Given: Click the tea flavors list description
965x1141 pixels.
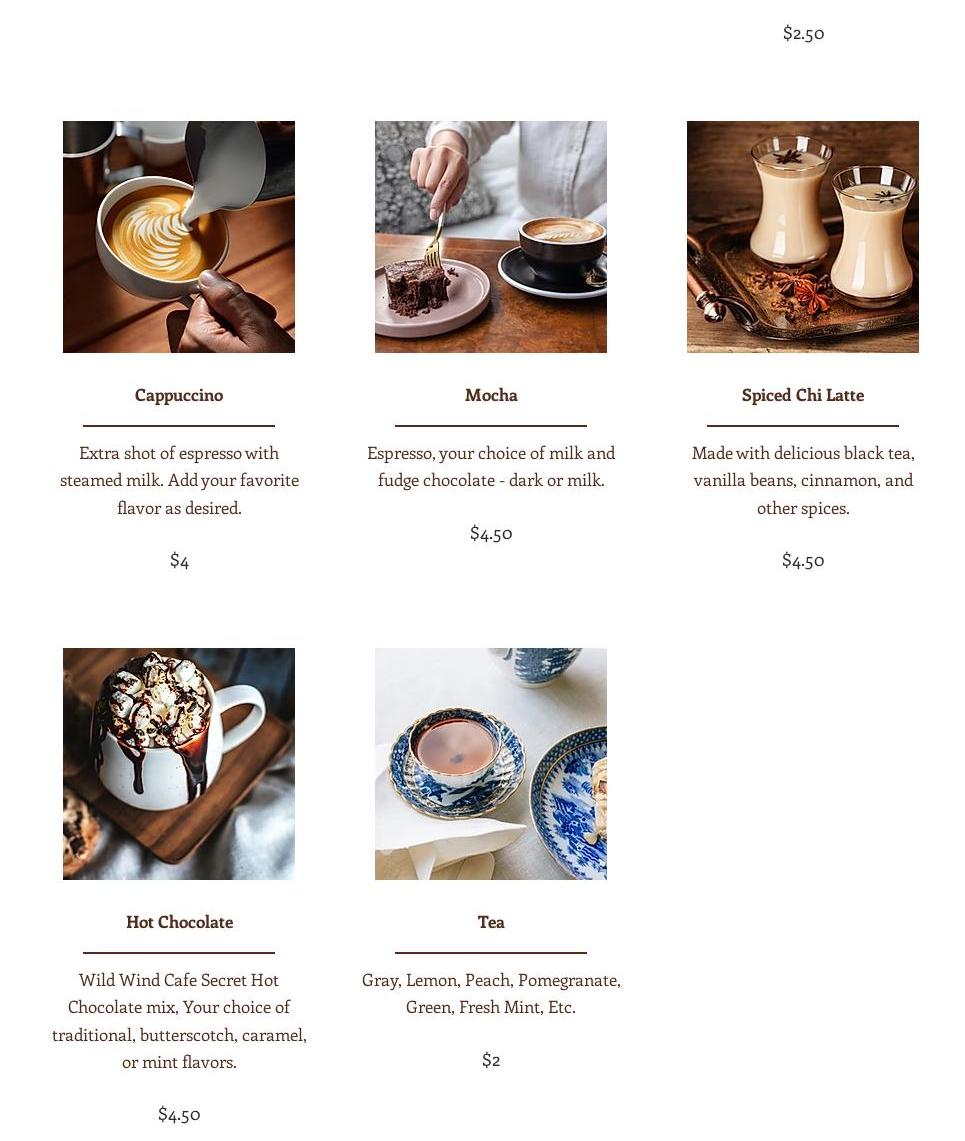Looking at the screenshot, I should point(491,993).
